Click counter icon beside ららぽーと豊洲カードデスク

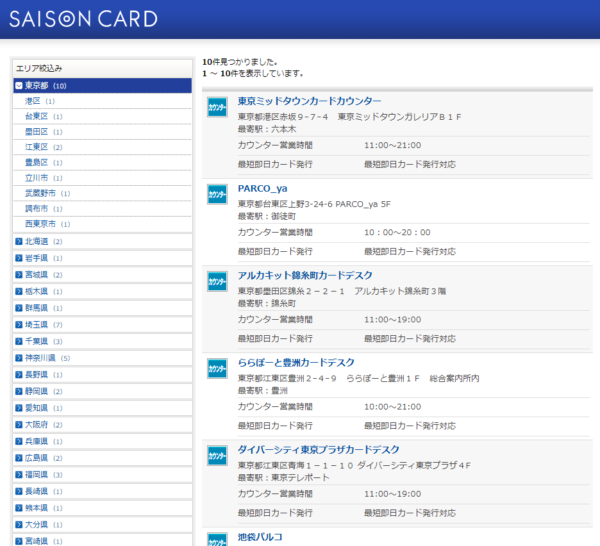[217, 369]
